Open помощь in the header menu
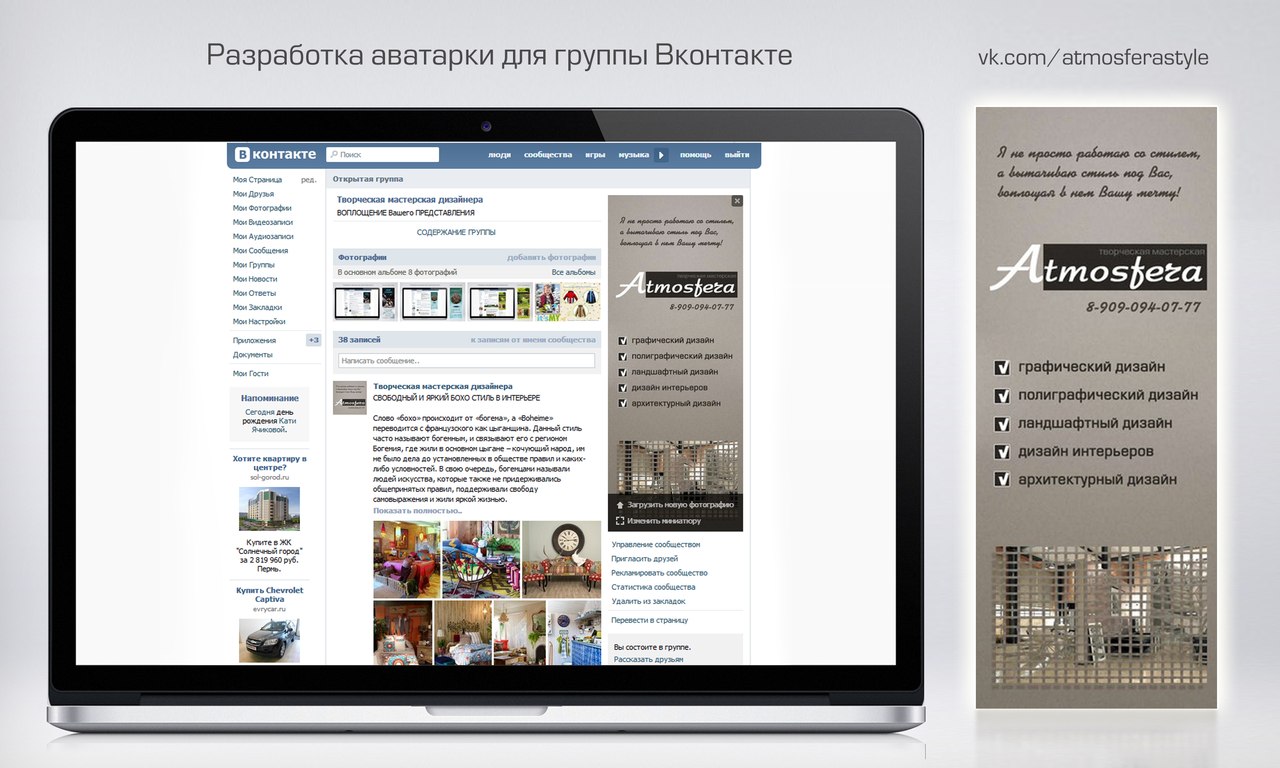This screenshot has height=768, width=1280. pyautogui.click(x=696, y=155)
